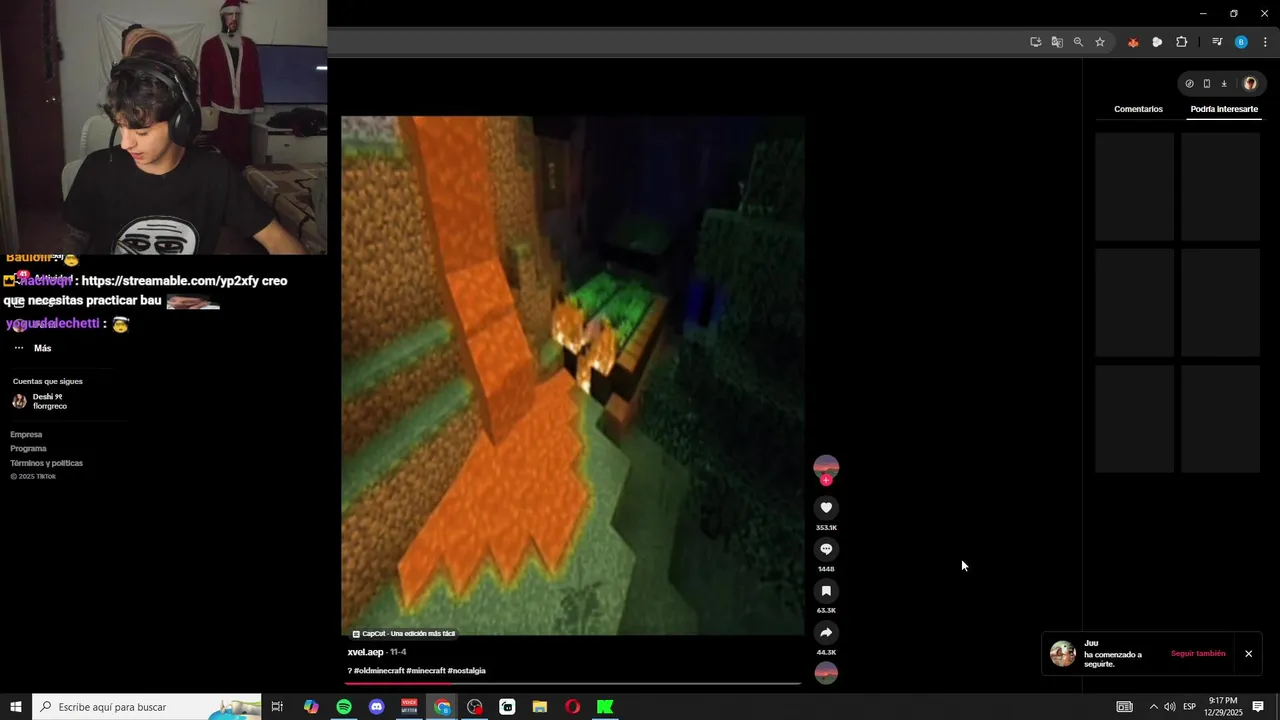Open Kick app from the taskbar
Screen dimensions: 1280x720
coord(605,707)
